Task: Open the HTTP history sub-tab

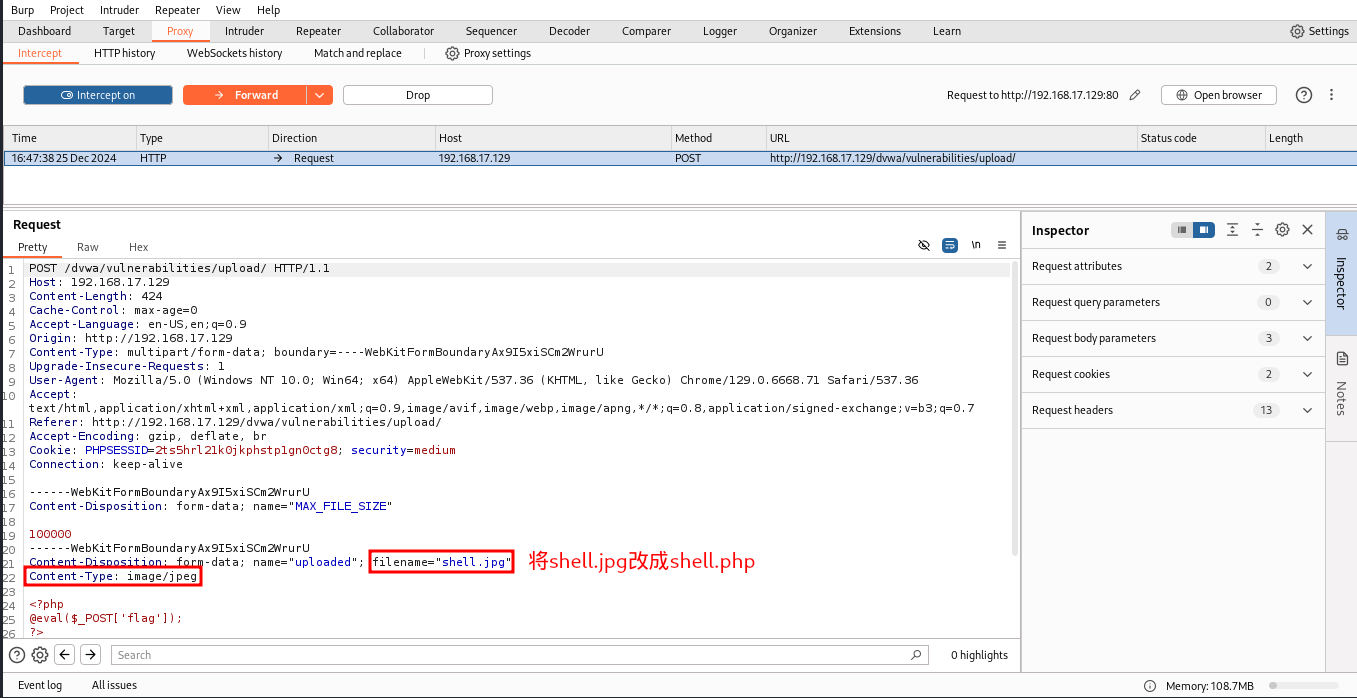Action: point(125,53)
